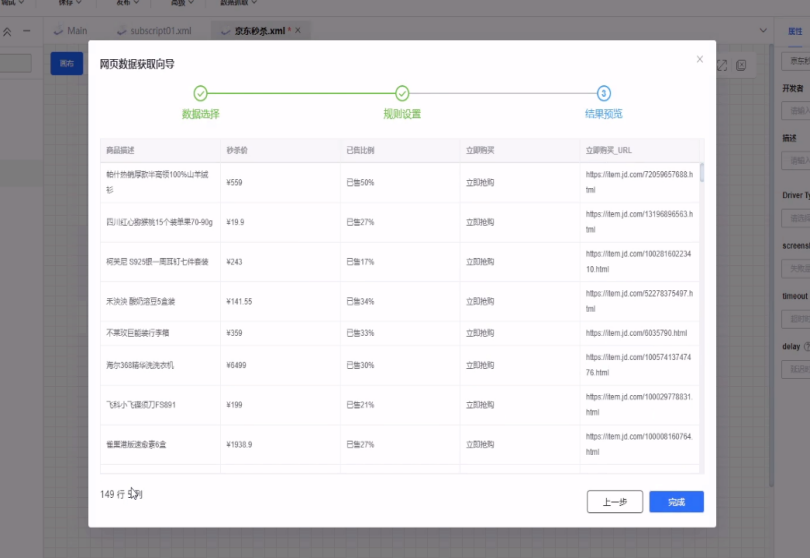
Task: Click the 不莱玫 luggage description cell
Action: (x=160, y=333)
